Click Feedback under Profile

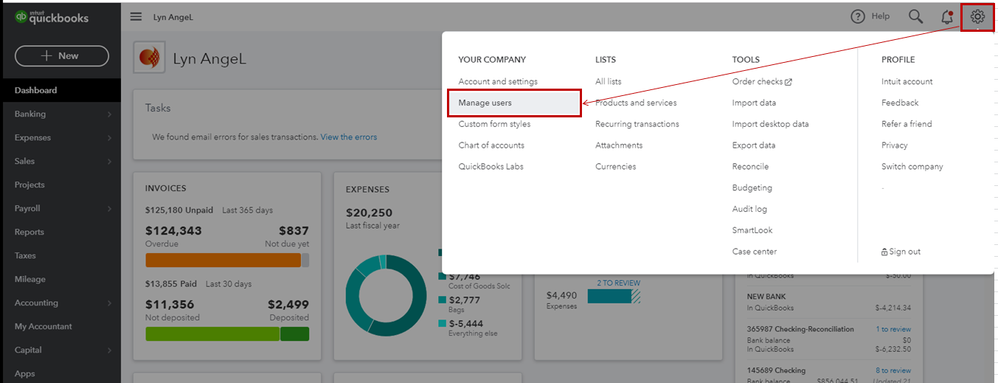click(x=900, y=103)
